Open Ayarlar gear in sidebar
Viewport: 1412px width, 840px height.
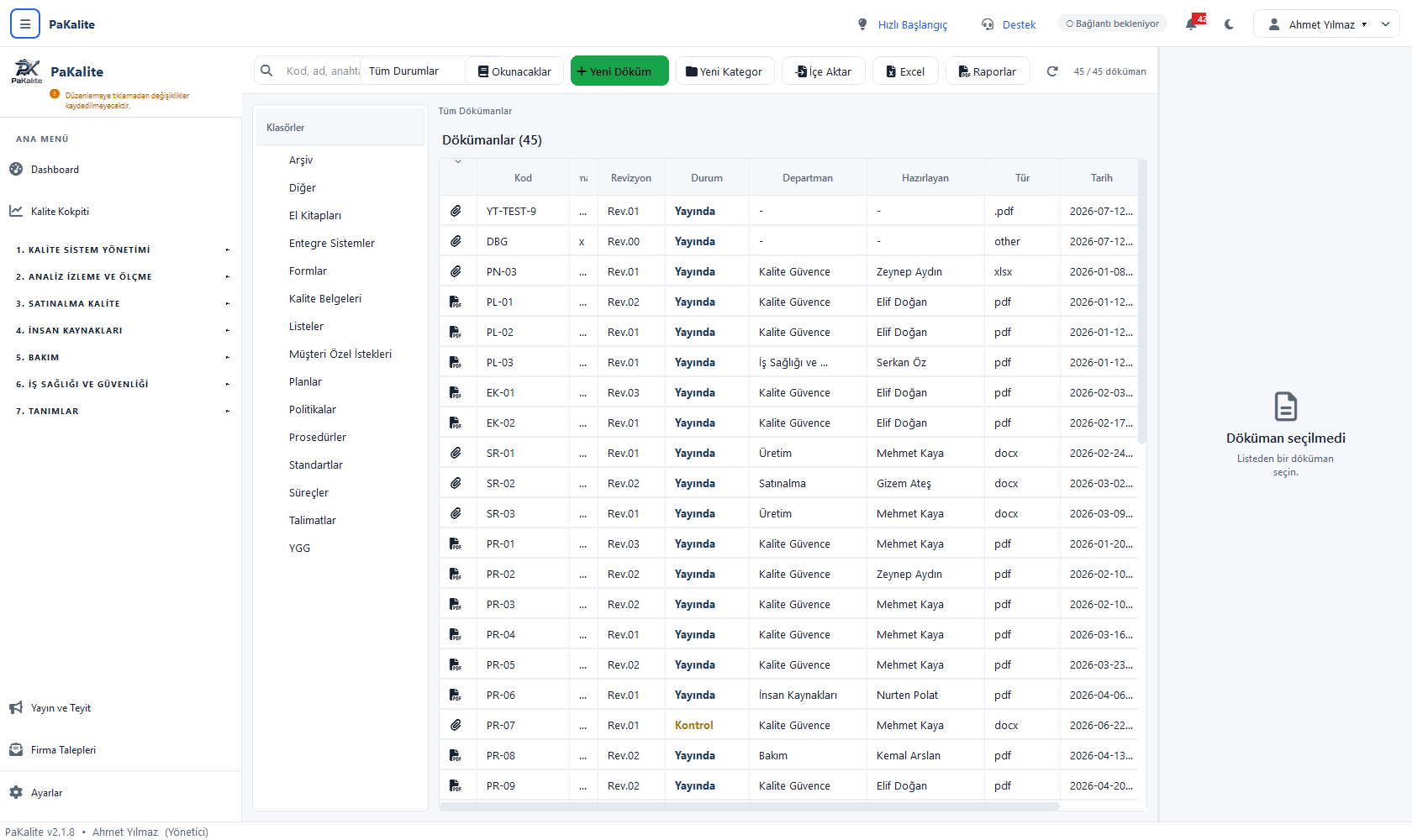tap(16, 792)
